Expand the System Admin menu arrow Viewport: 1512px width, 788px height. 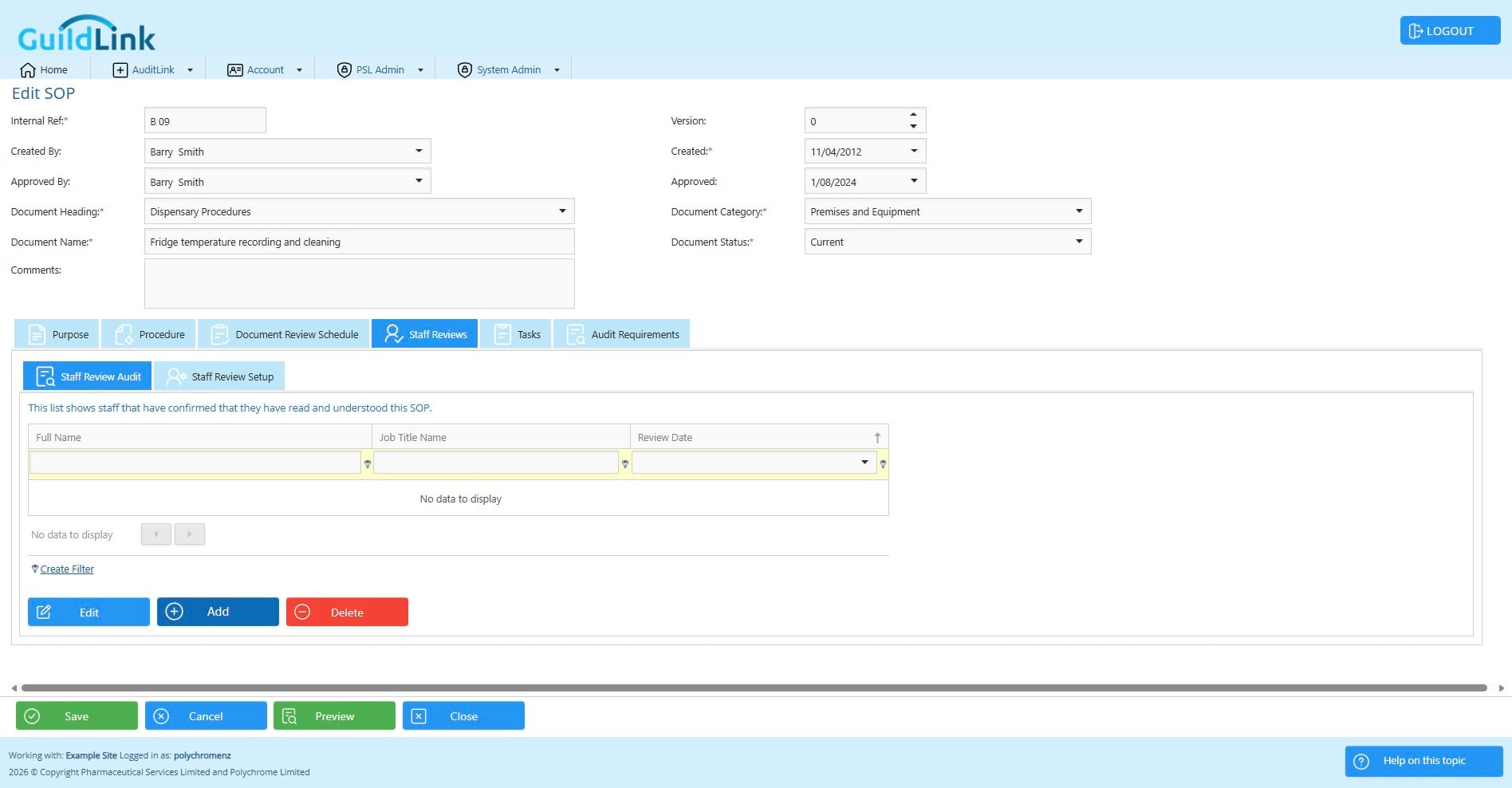(557, 70)
